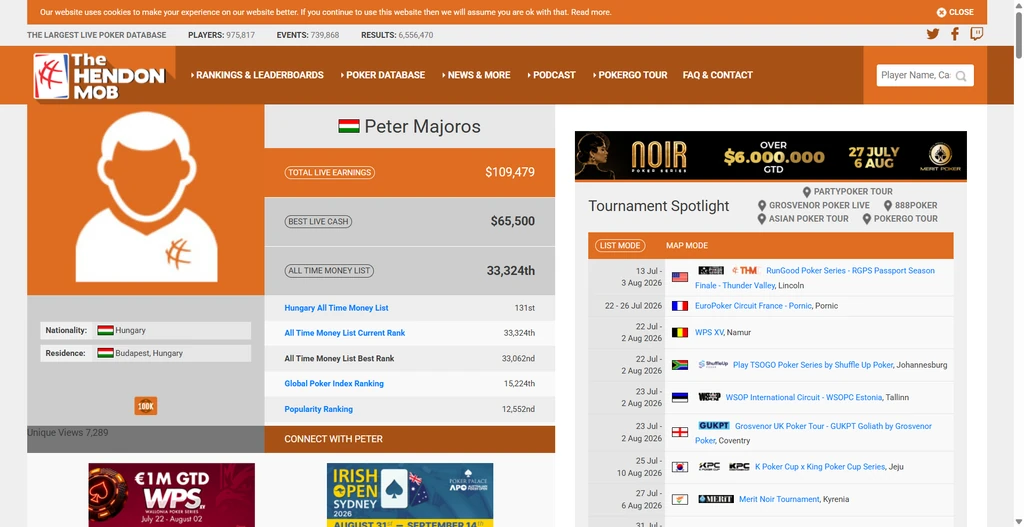Click the $109,479 earnings value
Image resolution: width=1024 pixels, height=527 pixels.
point(510,172)
